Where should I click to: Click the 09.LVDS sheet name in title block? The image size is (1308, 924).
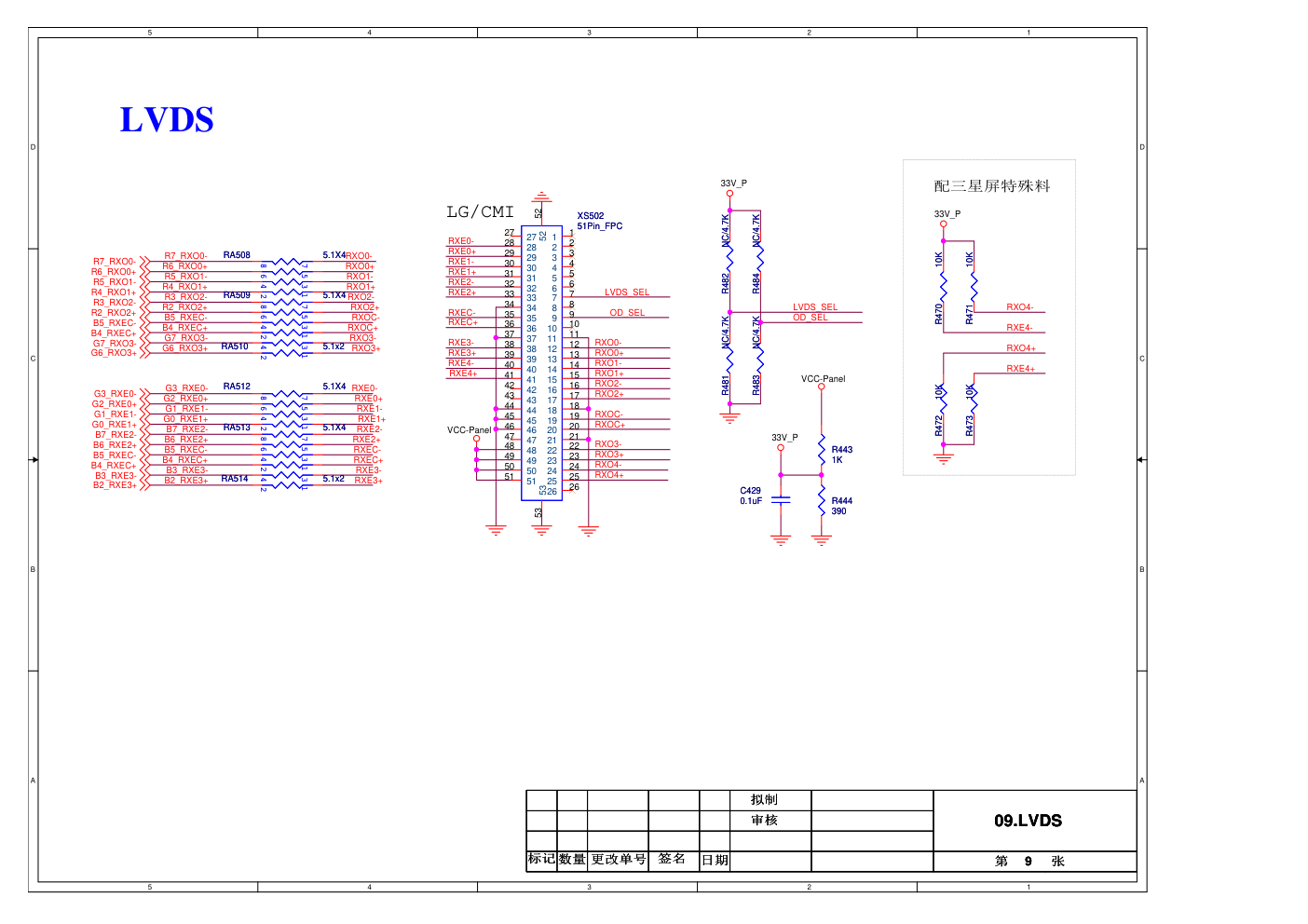pos(1028,821)
